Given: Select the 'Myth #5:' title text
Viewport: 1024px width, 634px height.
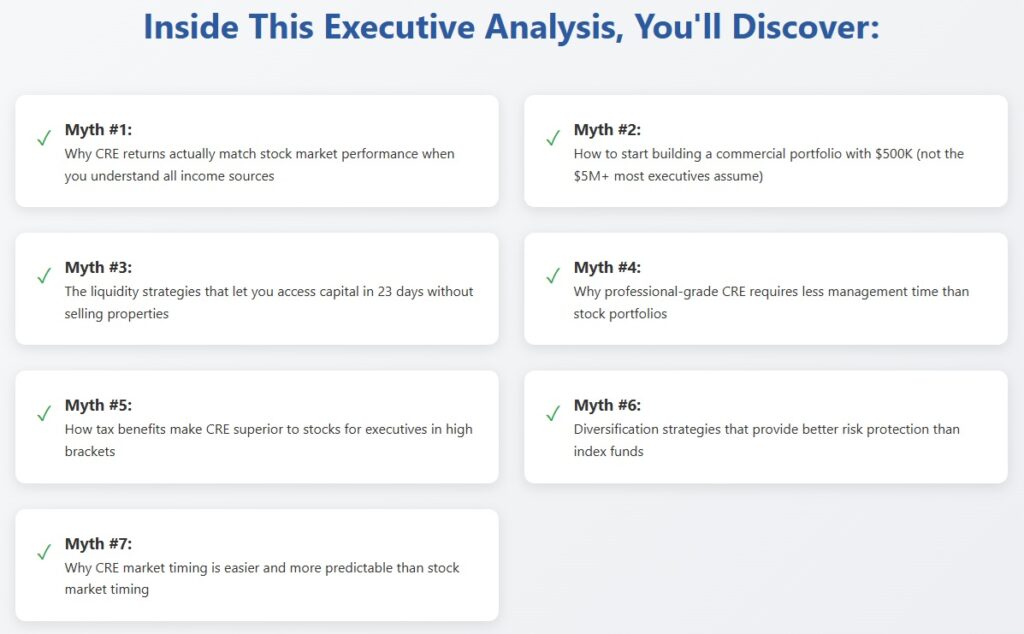Looking at the screenshot, I should click(98, 405).
